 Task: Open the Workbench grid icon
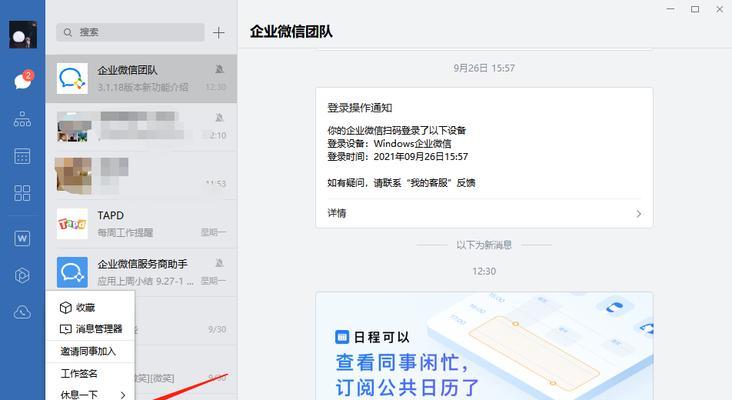coord(22,193)
